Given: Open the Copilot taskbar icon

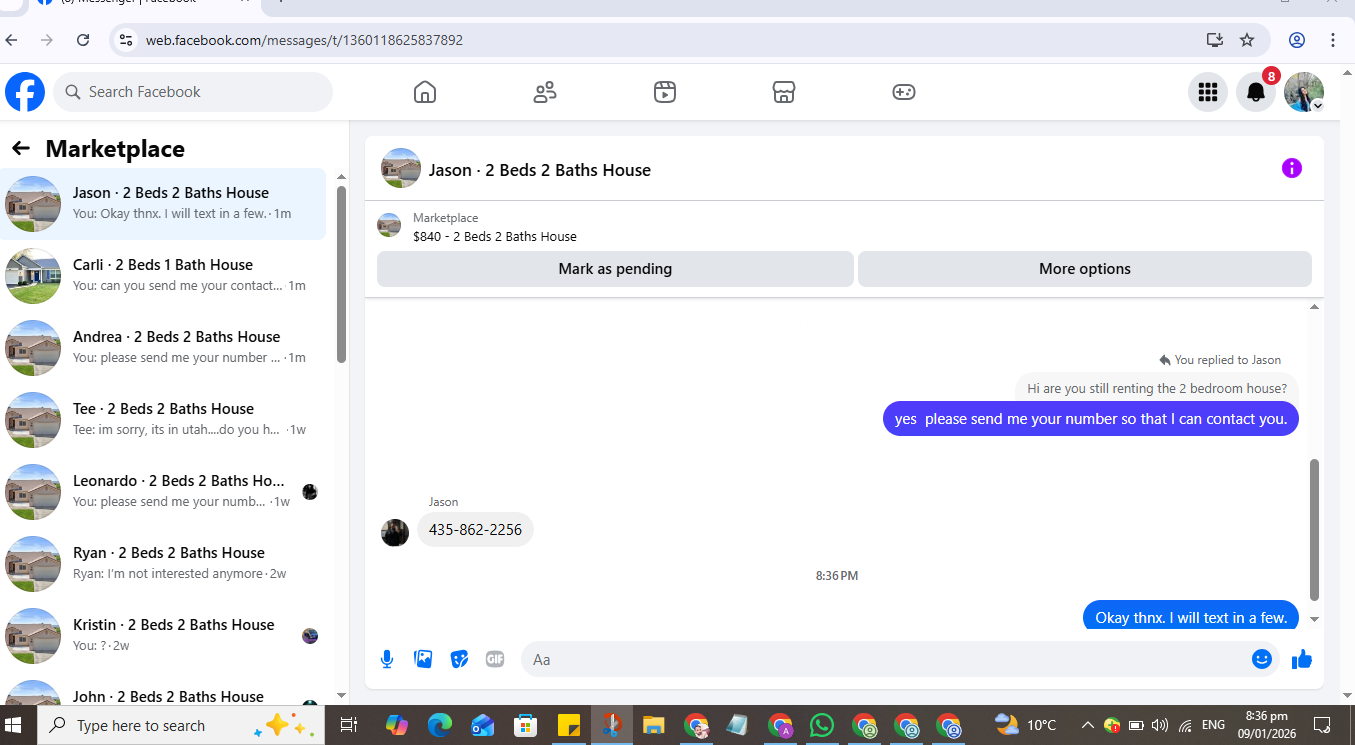Looking at the screenshot, I should point(397,725).
